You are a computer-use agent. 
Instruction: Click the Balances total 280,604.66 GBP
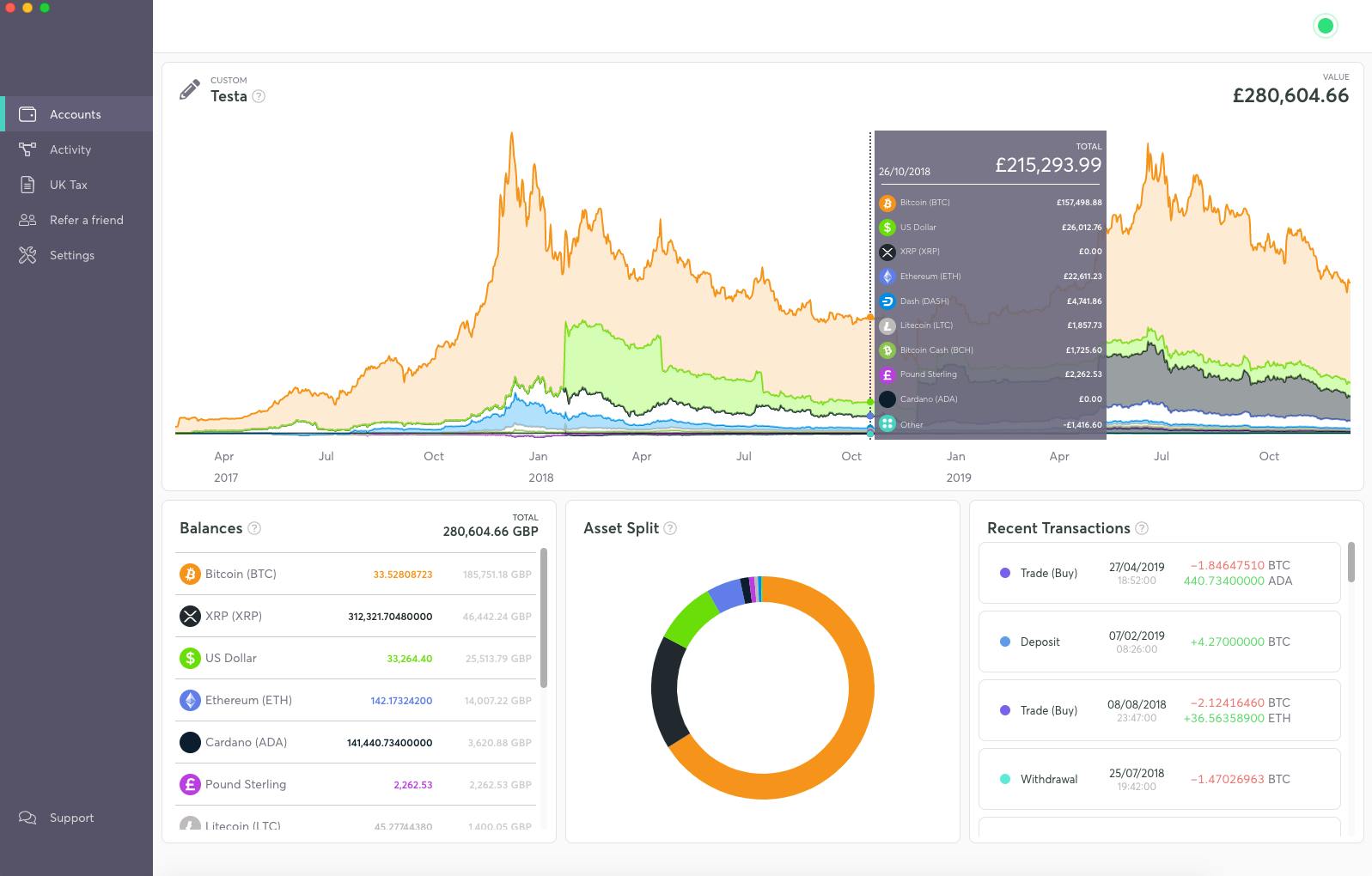491,532
